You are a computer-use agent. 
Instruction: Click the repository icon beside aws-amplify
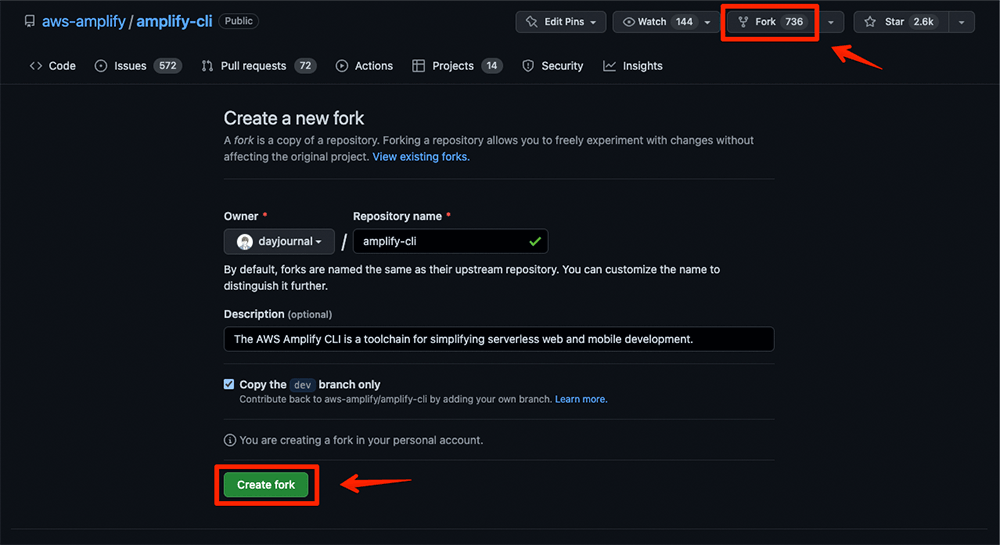(x=29, y=21)
